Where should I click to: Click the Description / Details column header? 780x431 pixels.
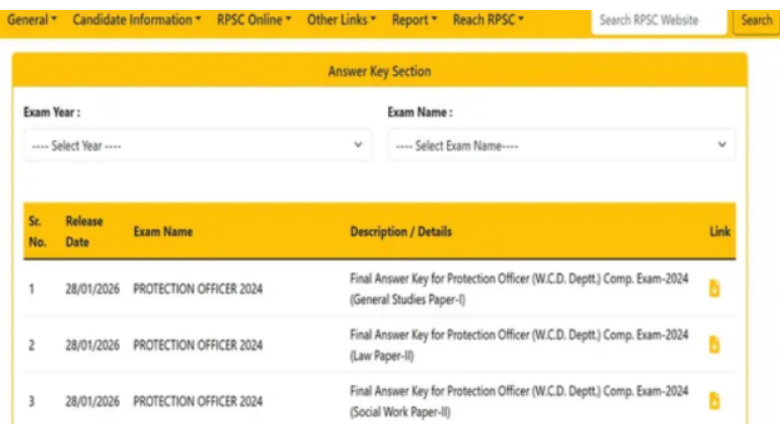(x=401, y=232)
